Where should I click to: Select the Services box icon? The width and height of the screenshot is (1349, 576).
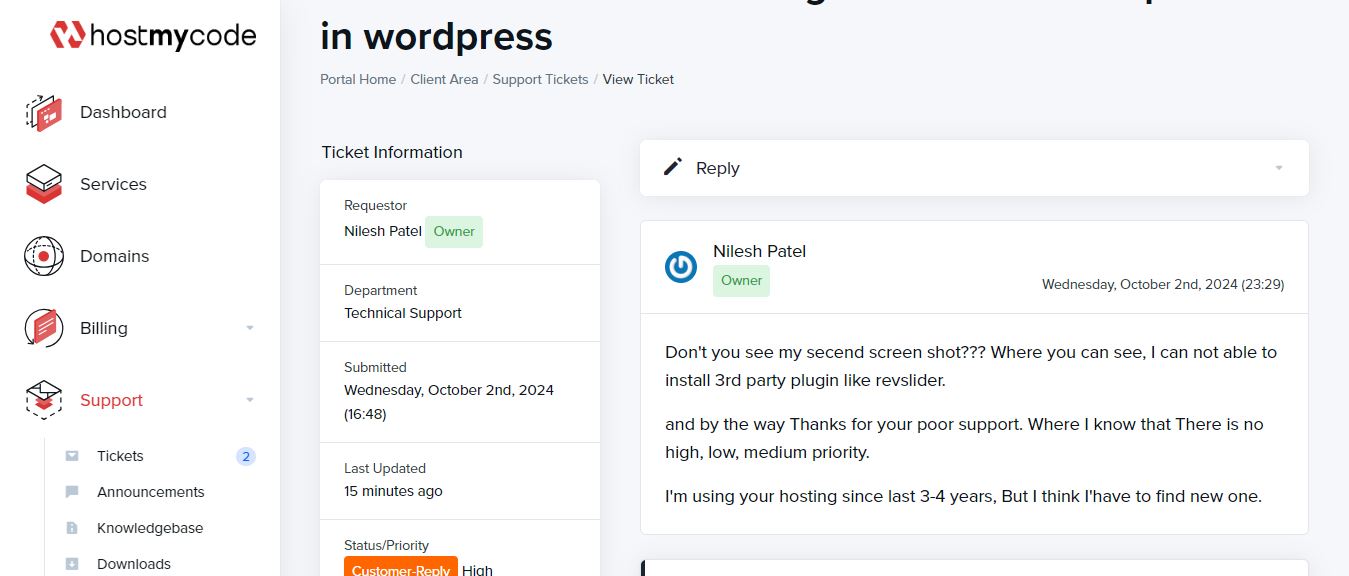(x=42, y=184)
